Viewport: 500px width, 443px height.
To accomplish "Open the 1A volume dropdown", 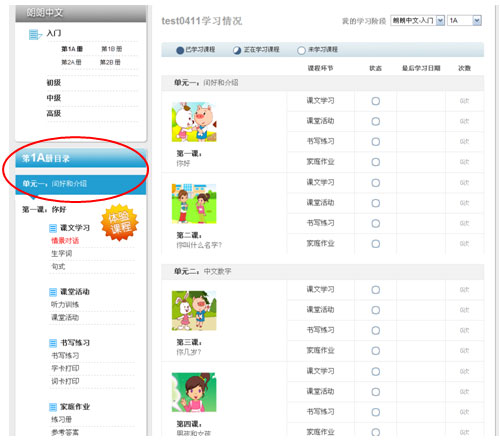I will [x=464, y=21].
